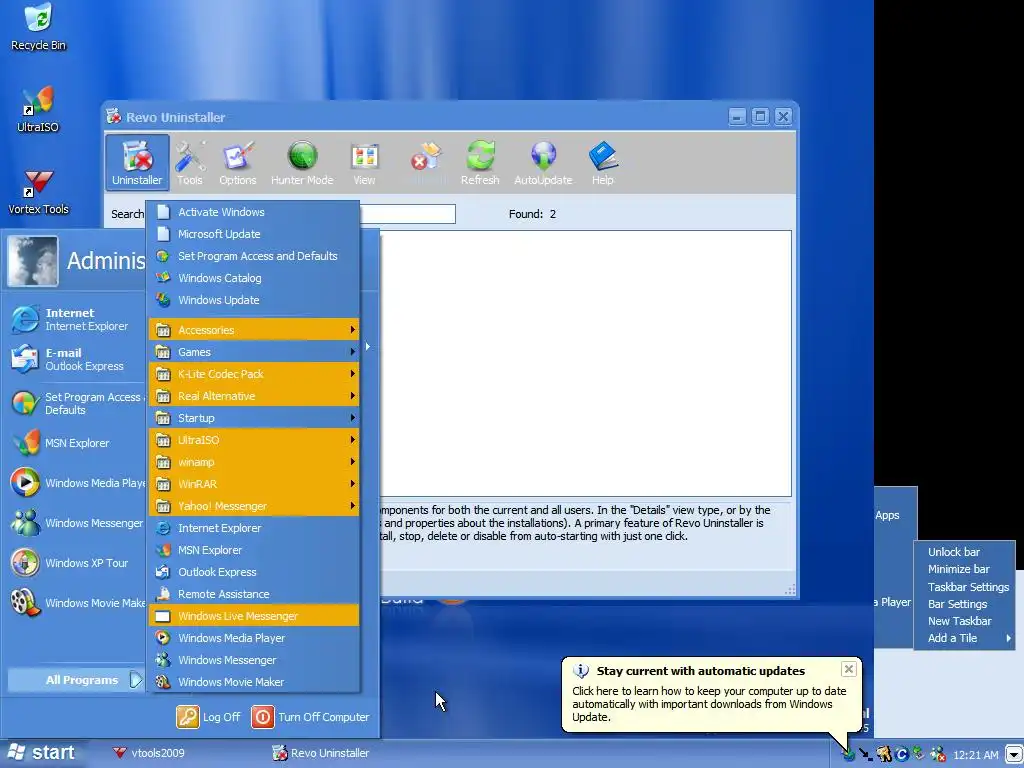Open Set Program Access and Defaults in left pane
This screenshot has height=768, width=1024.
[x=77, y=403]
